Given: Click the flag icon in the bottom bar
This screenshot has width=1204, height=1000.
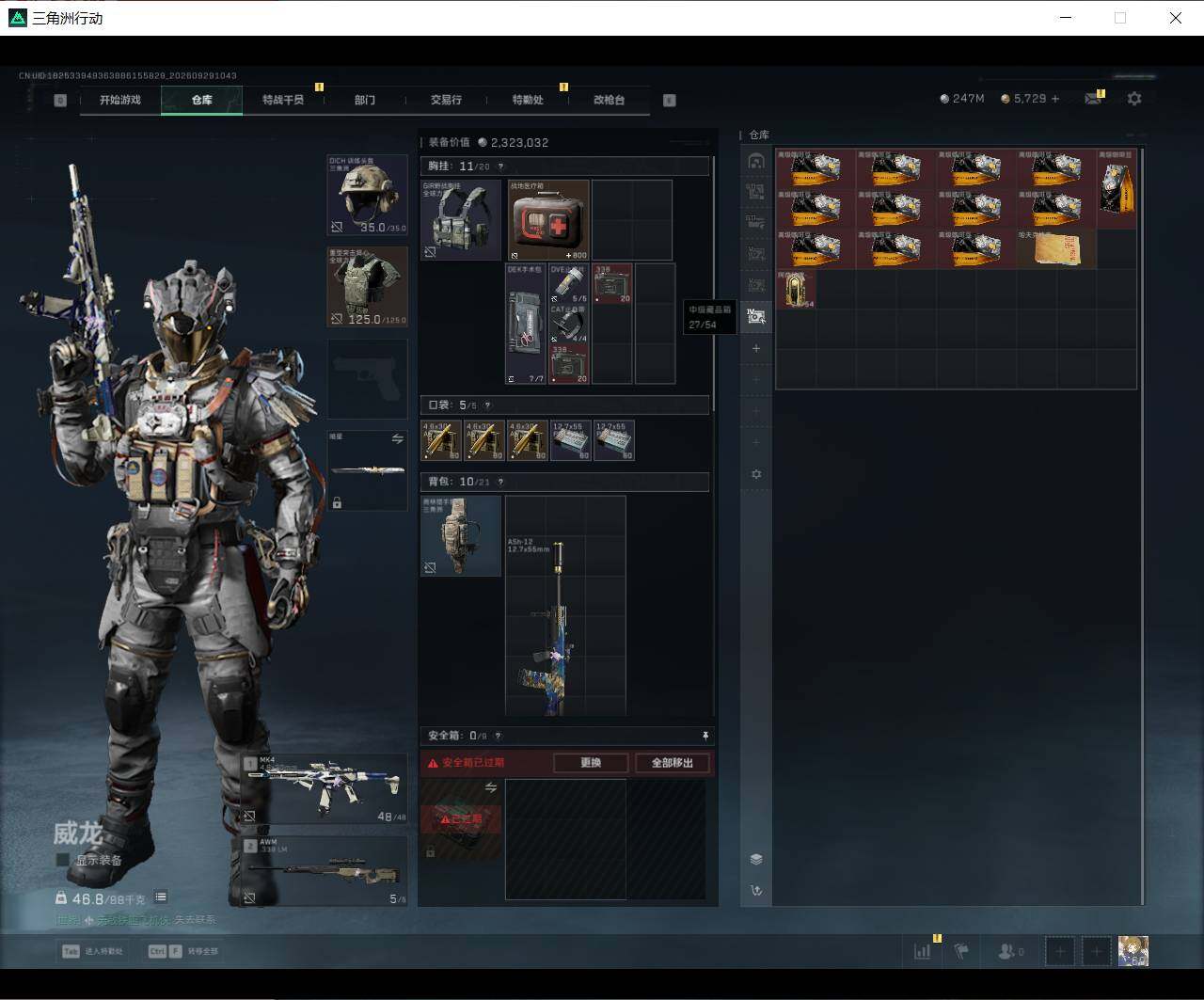Looking at the screenshot, I should [x=961, y=951].
